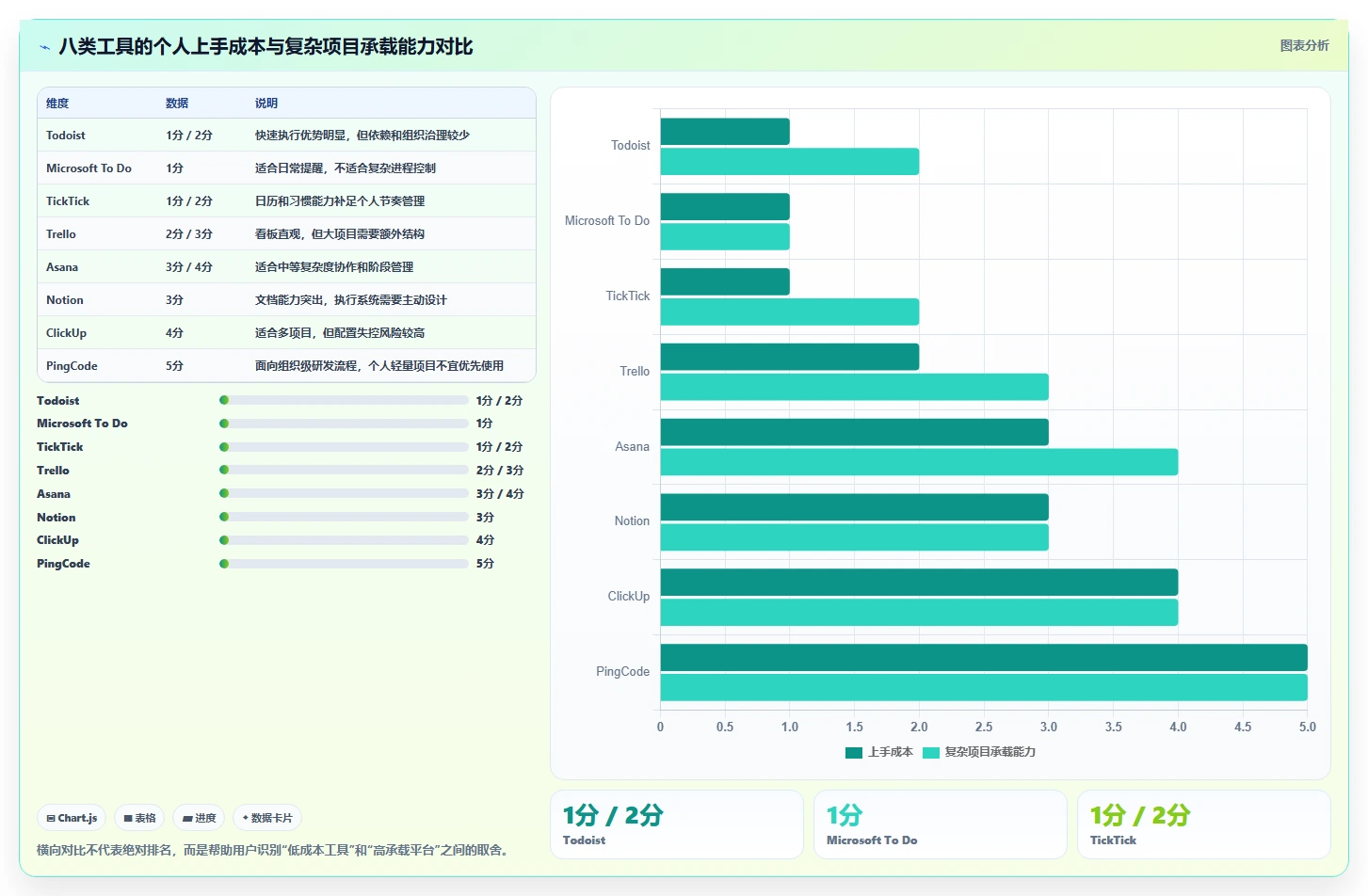Click the Asana light 承载能力 chart bar
Image resolution: width=1368 pixels, height=896 pixels.
click(919, 462)
